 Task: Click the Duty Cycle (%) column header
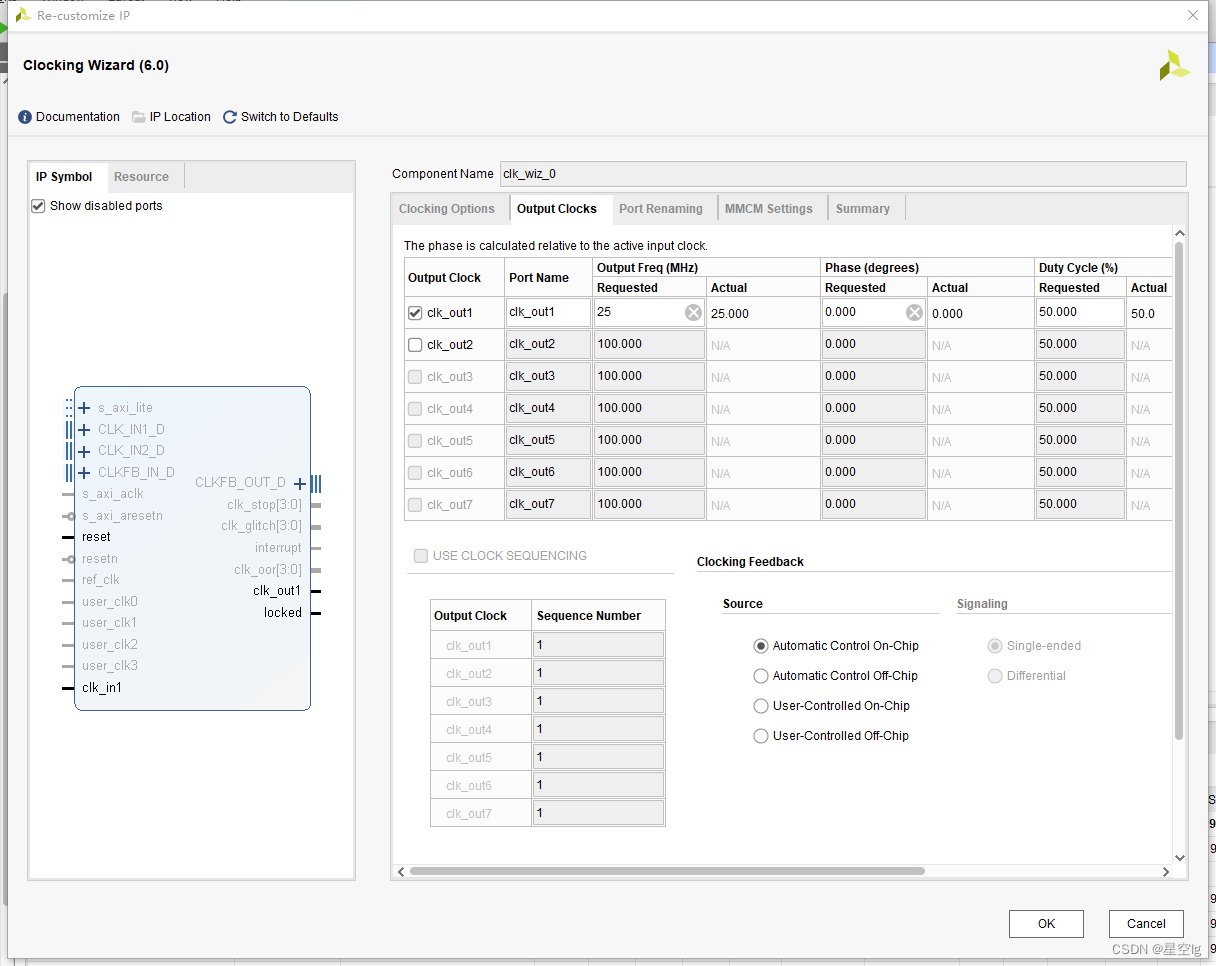[1078, 268]
